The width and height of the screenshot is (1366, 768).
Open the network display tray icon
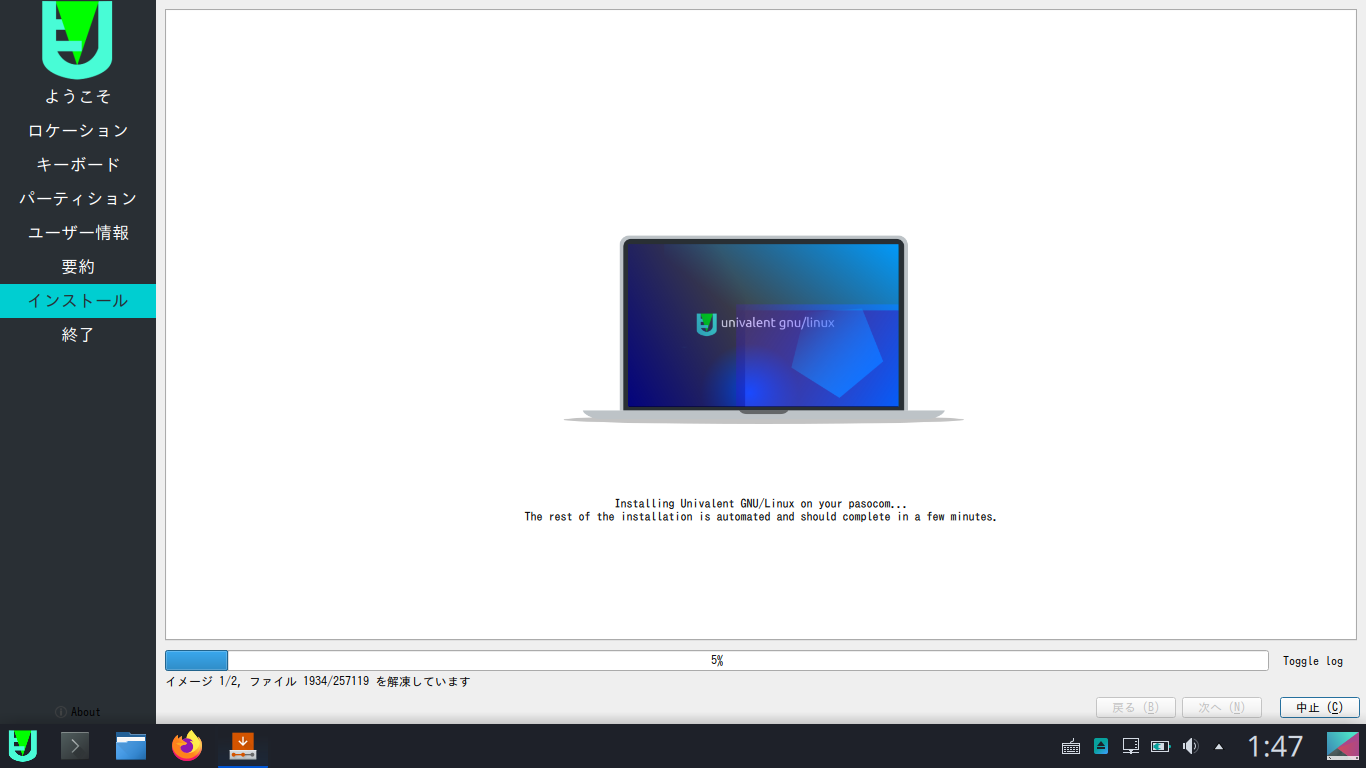[x=1131, y=746]
